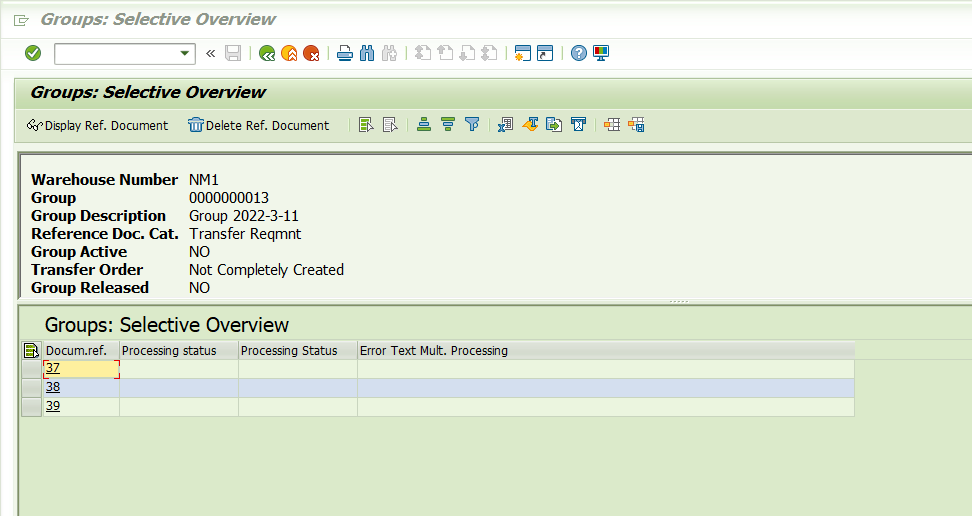972x516 pixels.
Task: Click the First Page icon
Action: click(423, 53)
